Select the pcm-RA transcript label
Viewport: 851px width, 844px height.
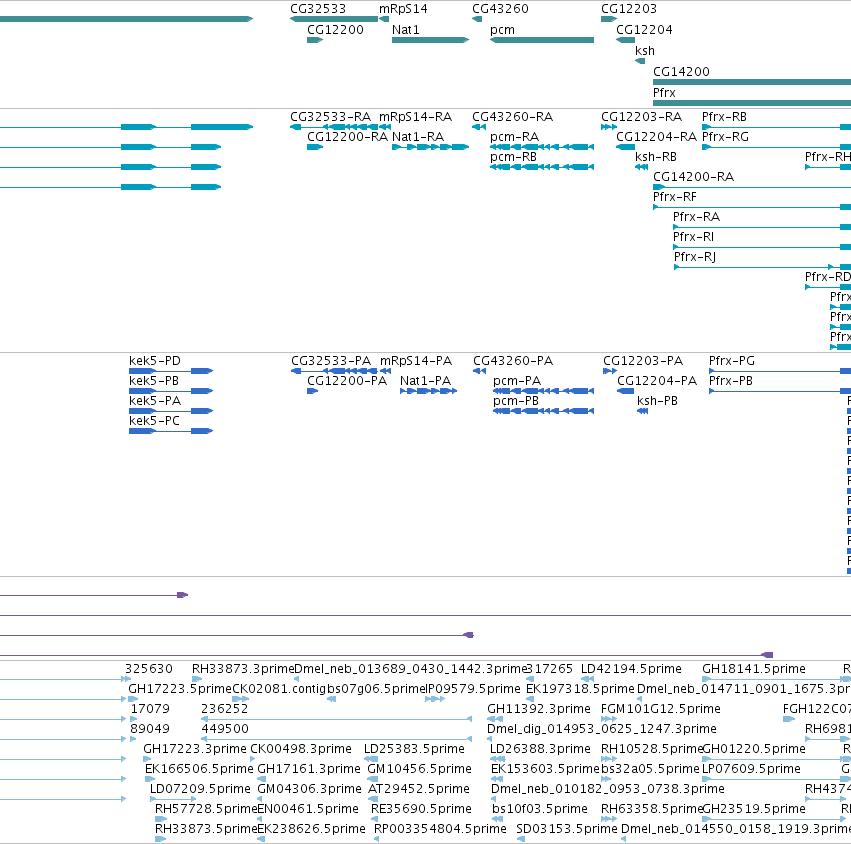pyautogui.click(x=515, y=137)
